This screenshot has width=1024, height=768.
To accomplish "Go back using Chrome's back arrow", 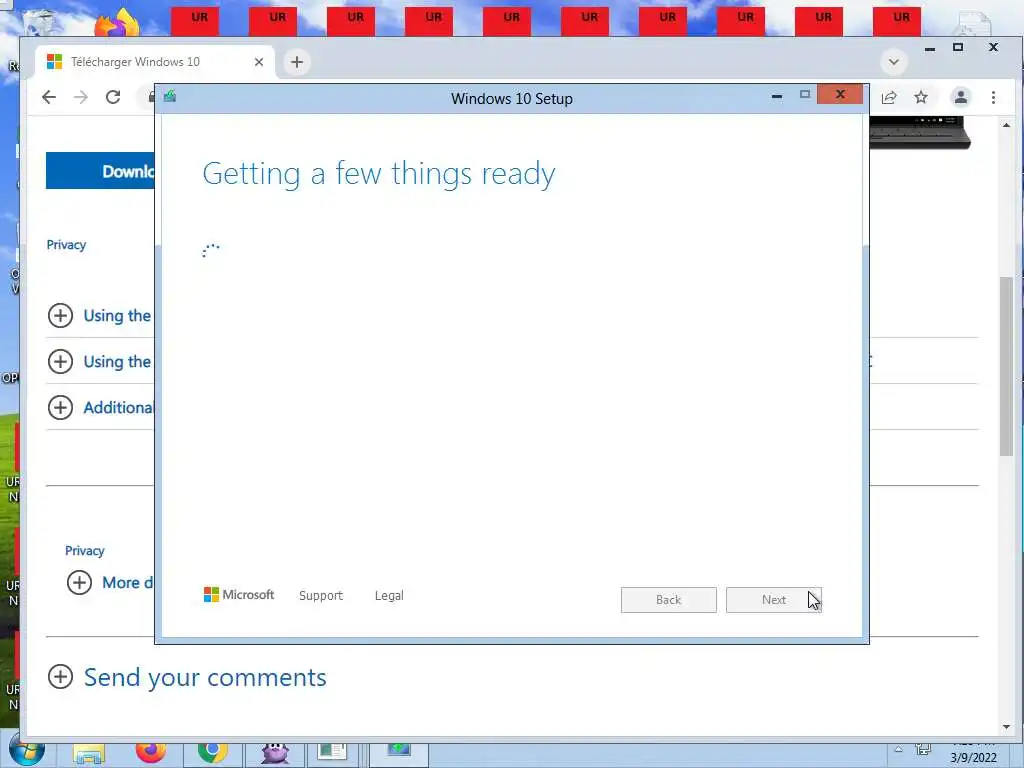I will pos(49,97).
